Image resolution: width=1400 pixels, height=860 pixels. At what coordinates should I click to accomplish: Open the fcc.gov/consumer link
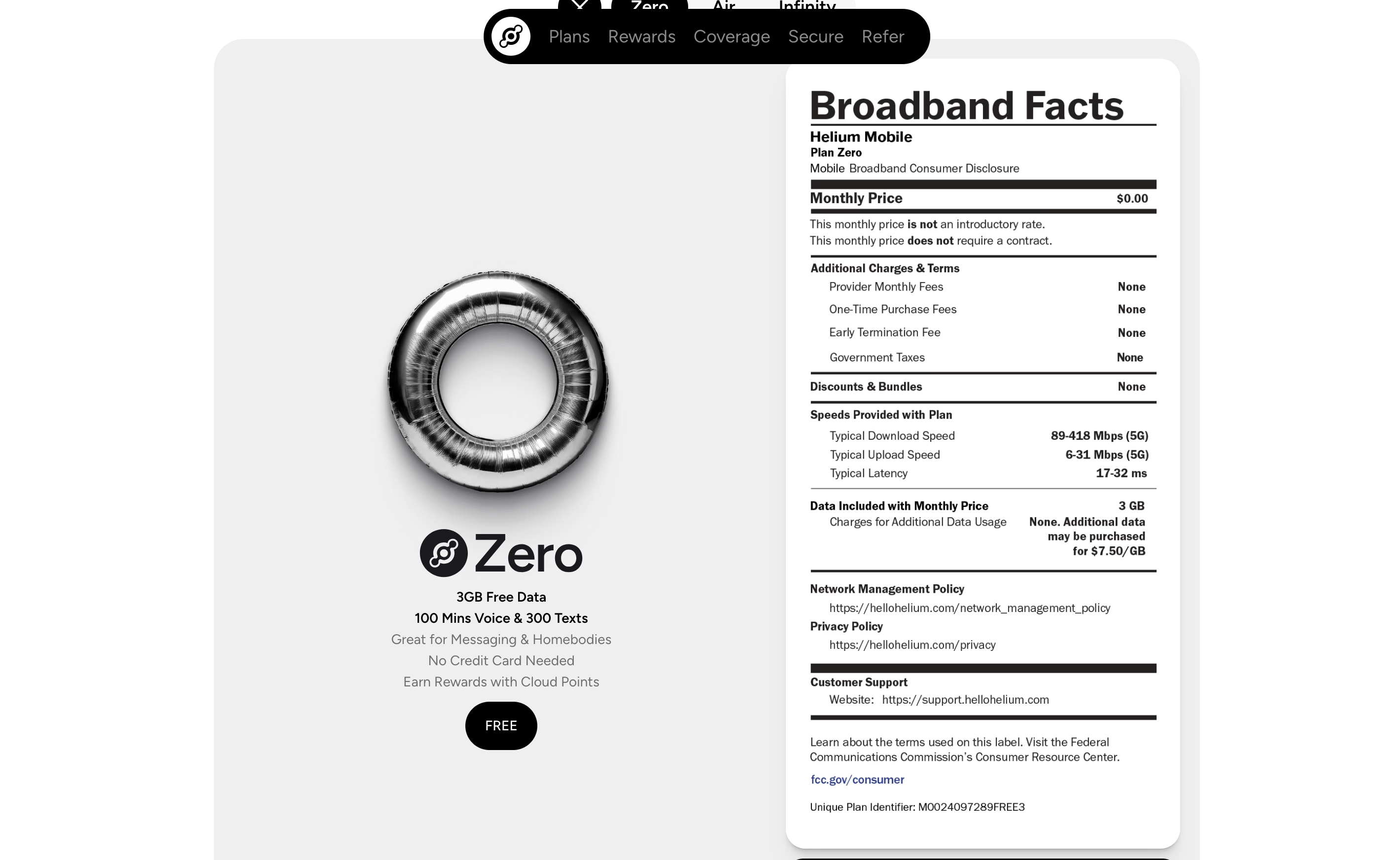tap(857, 779)
